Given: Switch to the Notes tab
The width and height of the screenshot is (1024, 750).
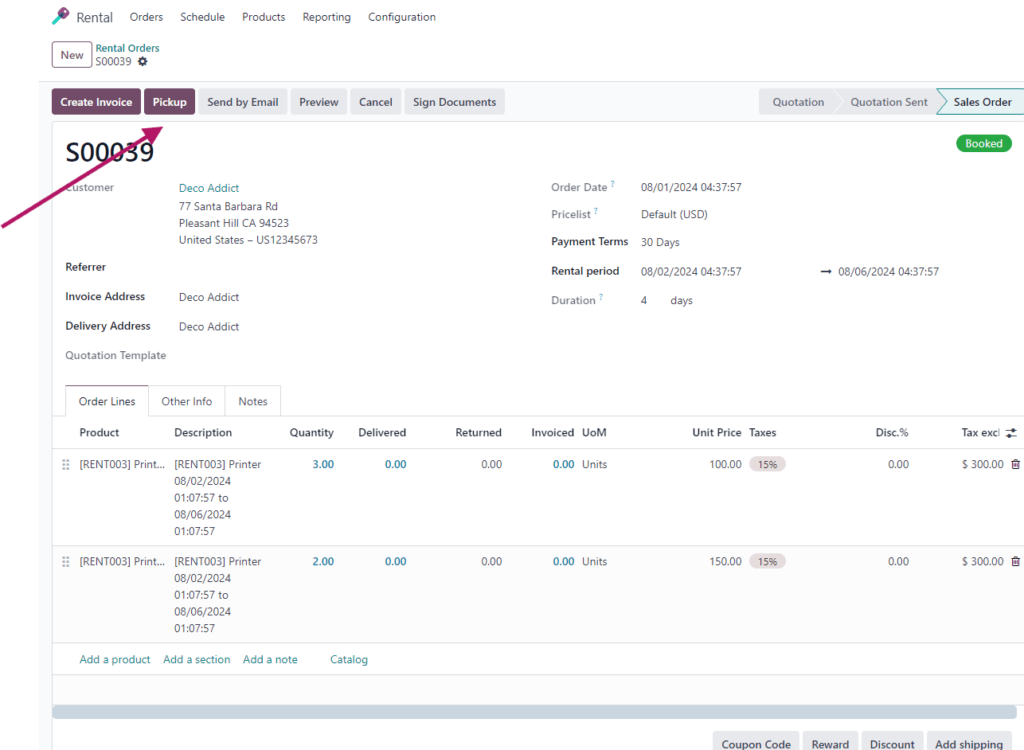Looking at the screenshot, I should tap(252, 401).
